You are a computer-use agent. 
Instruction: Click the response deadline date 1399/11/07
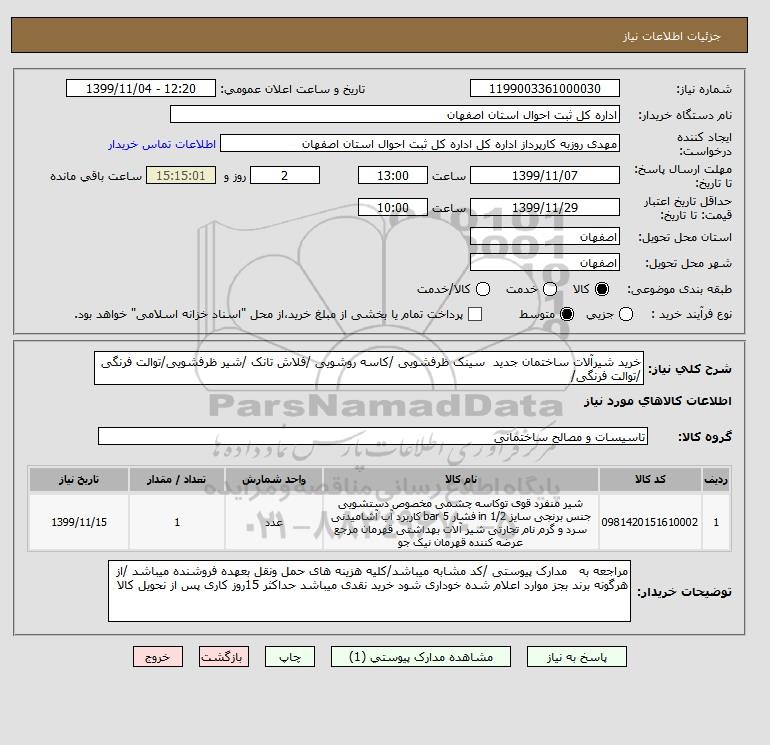coord(545,175)
